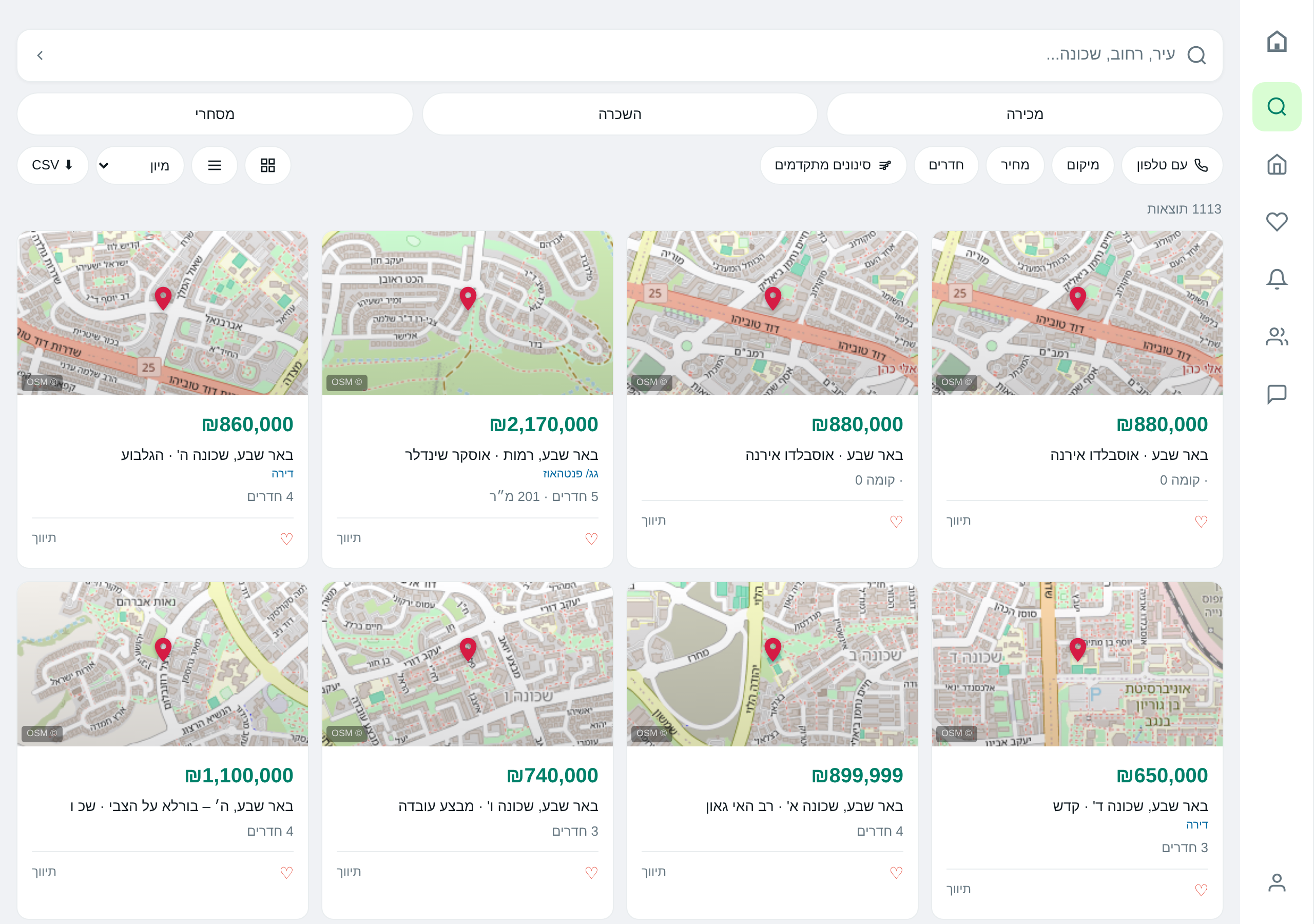
Task: Toggle the עם טלפון filter
Action: click(x=1172, y=165)
